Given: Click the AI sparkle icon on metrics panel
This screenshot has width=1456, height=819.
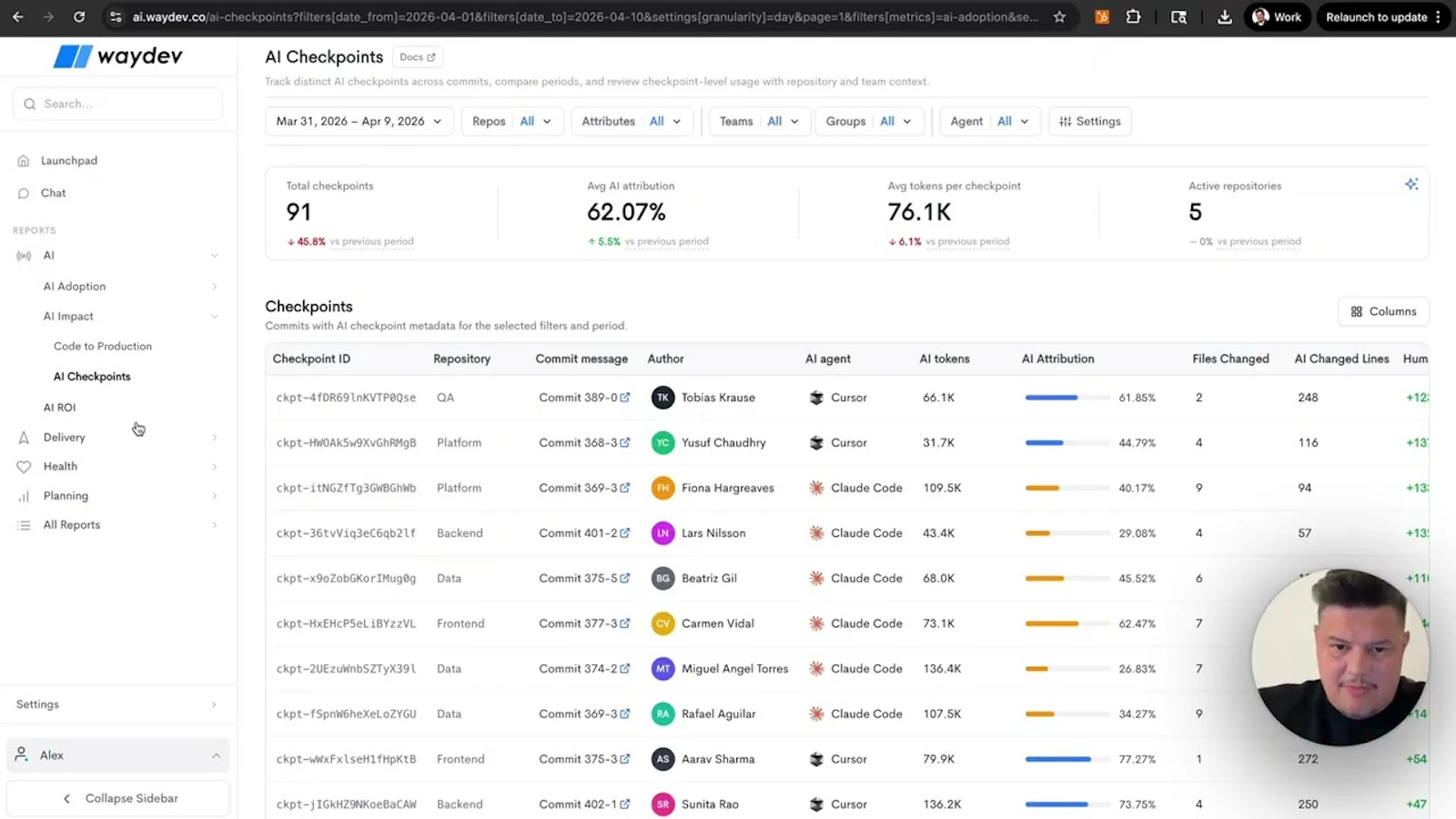Looking at the screenshot, I should coord(1411,184).
